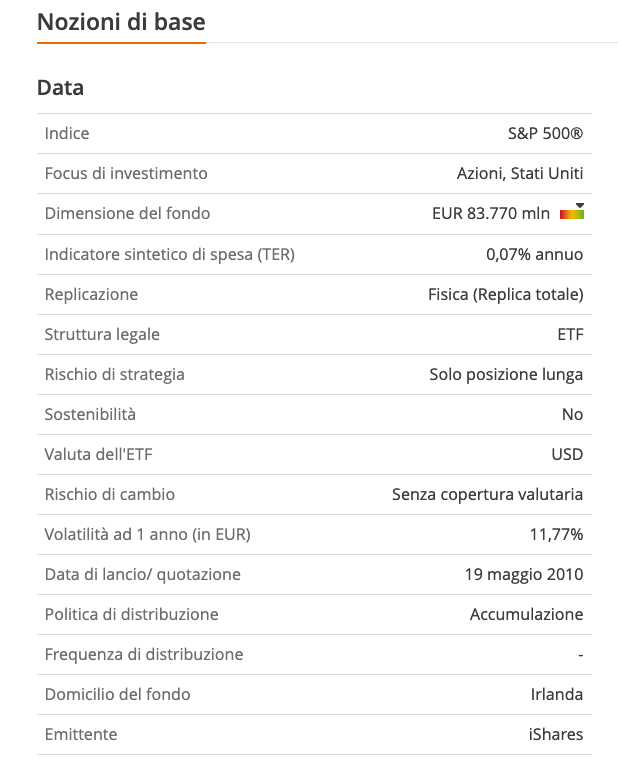This screenshot has width=618, height=771.
Task: Click the Accumulazione distribution policy value
Action: tap(526, 614)
